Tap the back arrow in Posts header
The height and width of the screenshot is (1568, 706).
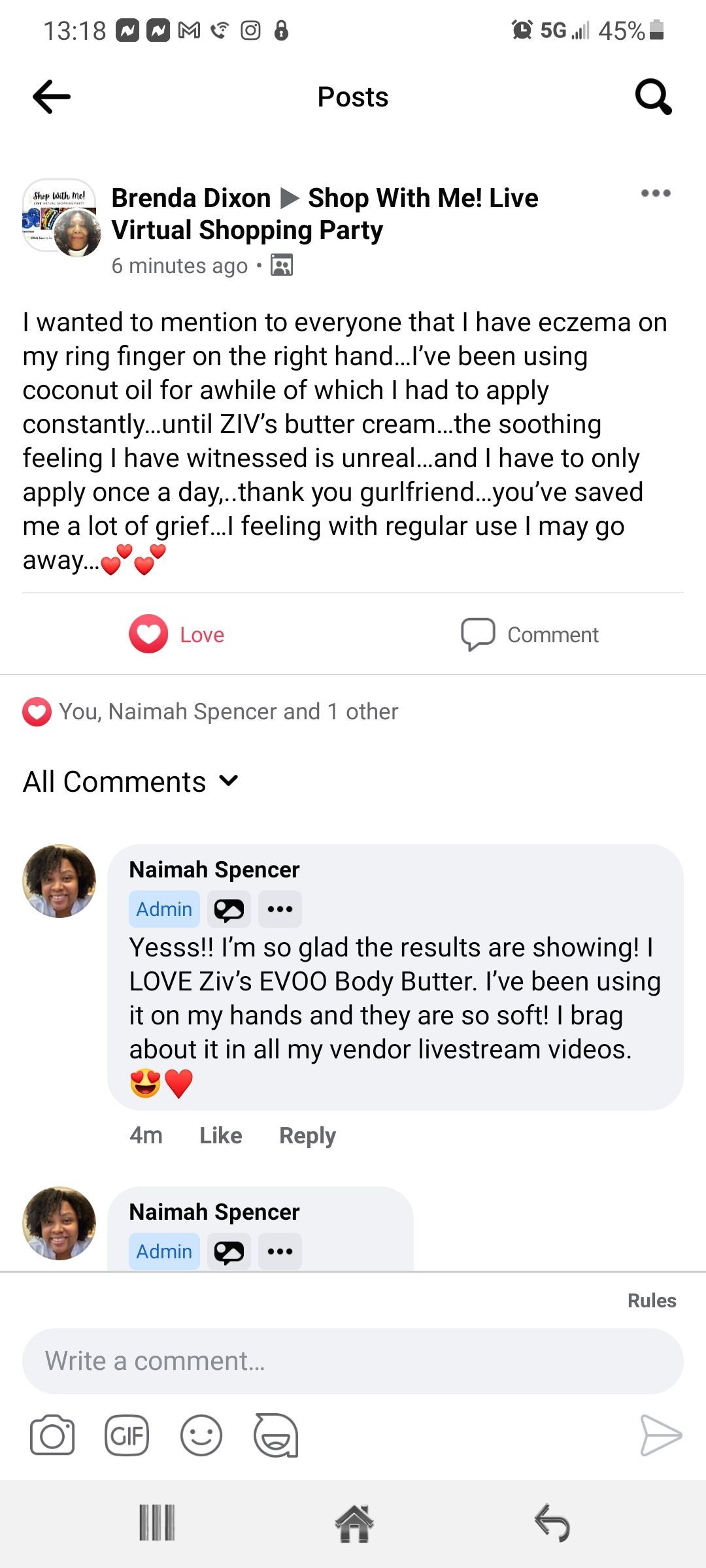[x=52, y=97]
